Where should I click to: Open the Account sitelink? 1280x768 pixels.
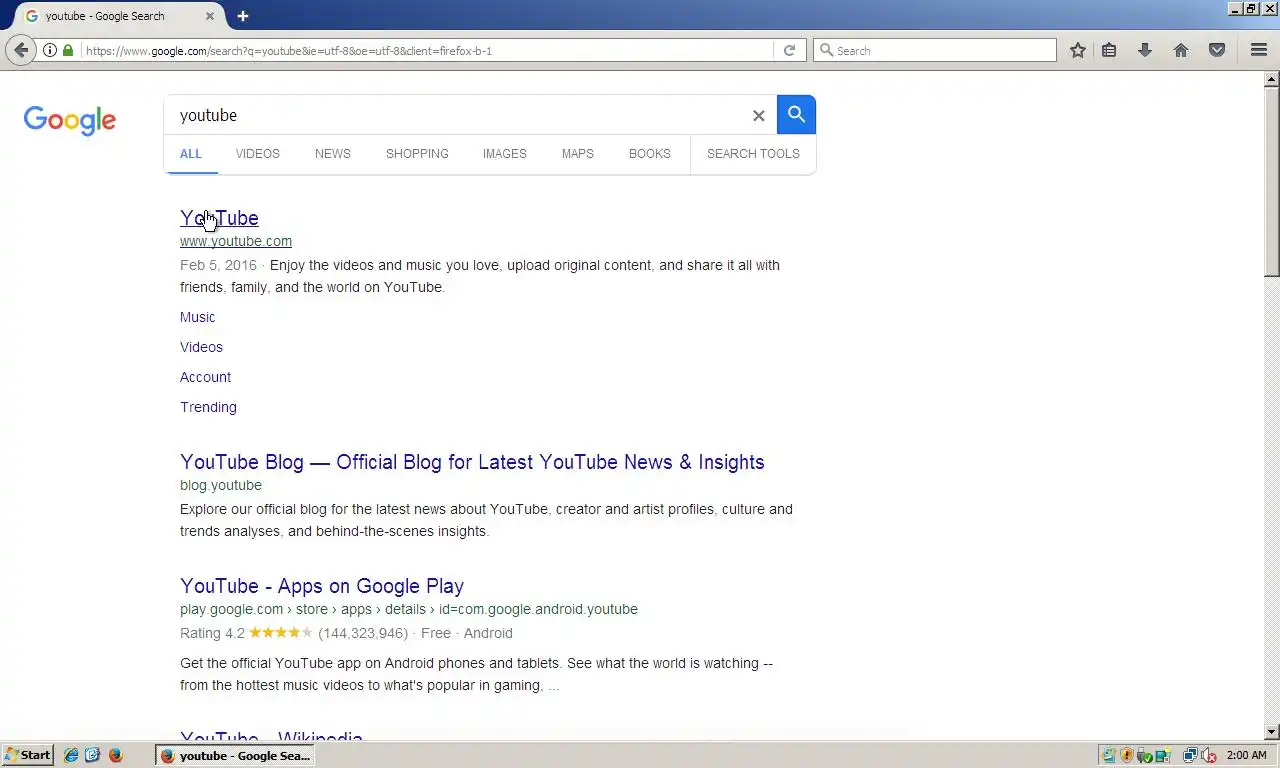coord(205,377)
